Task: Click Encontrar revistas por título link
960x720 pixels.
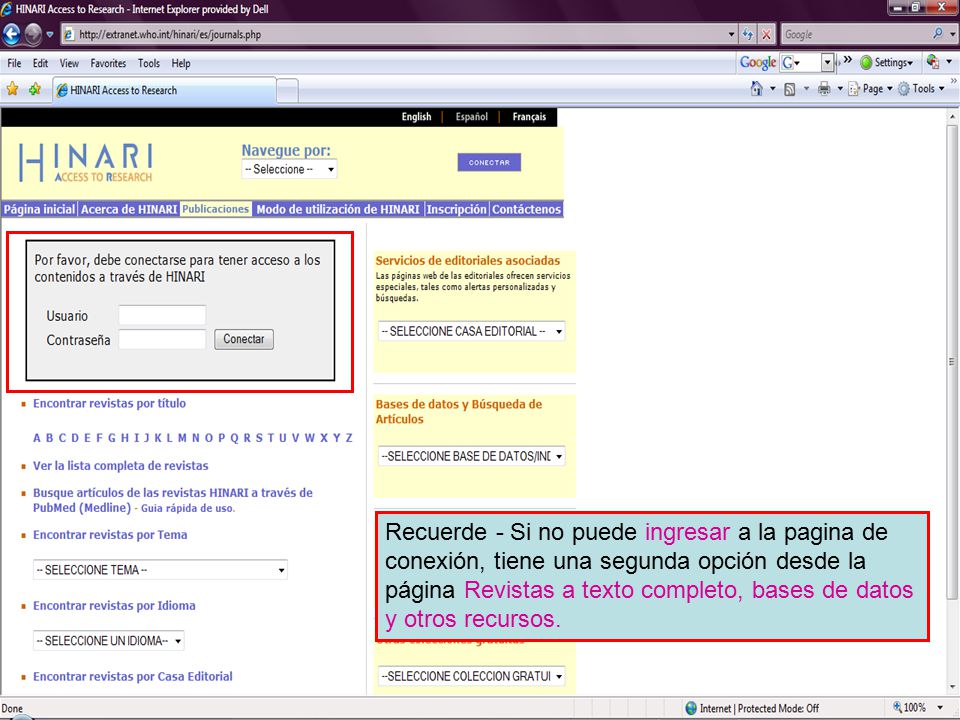Action: tap(110, 403)
